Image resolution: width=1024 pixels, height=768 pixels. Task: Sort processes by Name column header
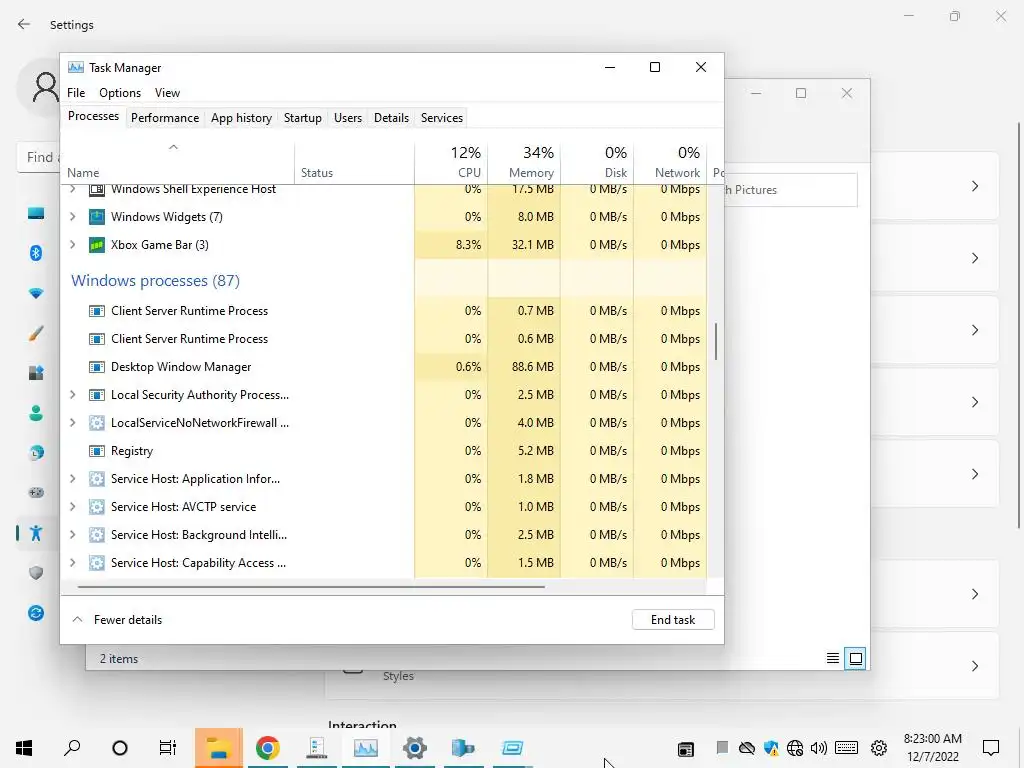click(178, 162)
